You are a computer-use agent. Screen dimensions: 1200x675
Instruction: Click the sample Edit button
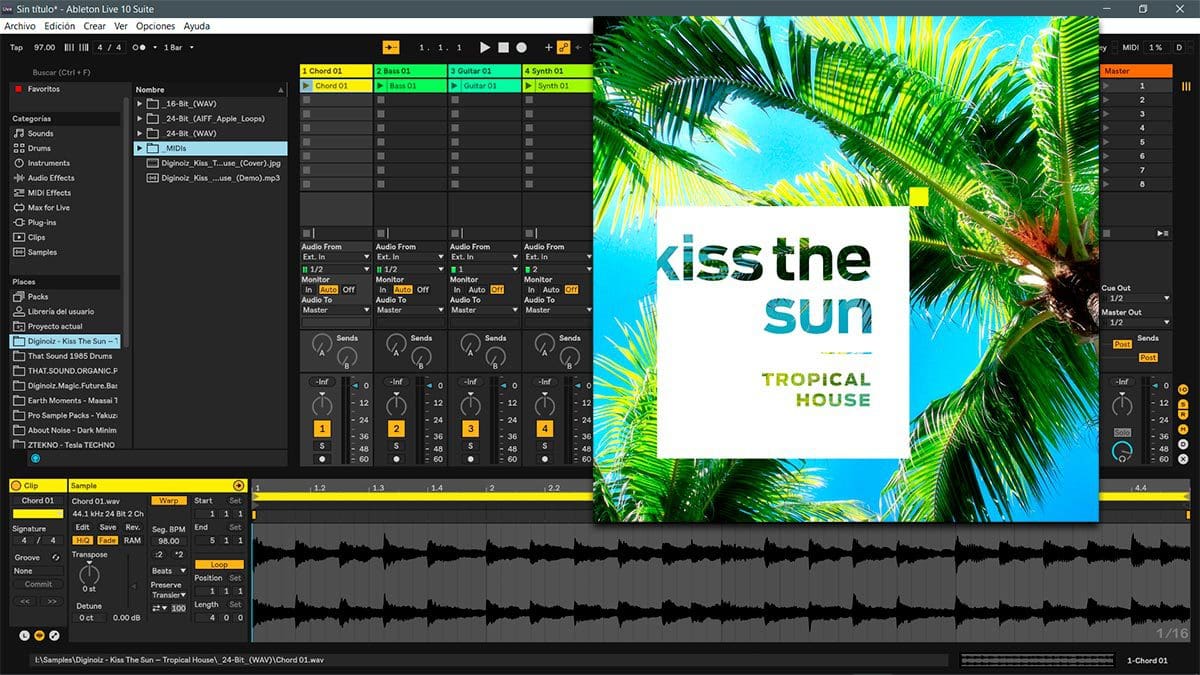[82, 527]
